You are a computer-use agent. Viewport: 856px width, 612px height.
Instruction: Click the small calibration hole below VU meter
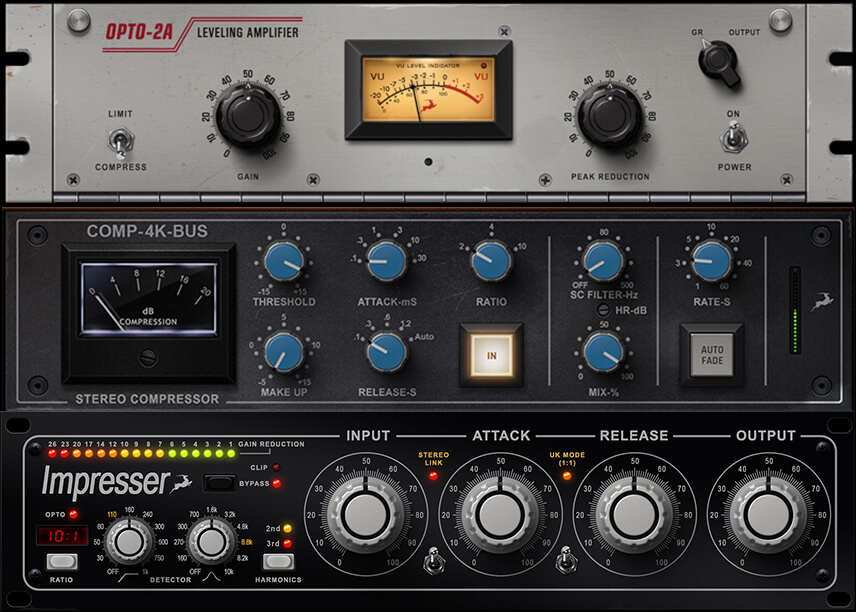pos(428,162)
